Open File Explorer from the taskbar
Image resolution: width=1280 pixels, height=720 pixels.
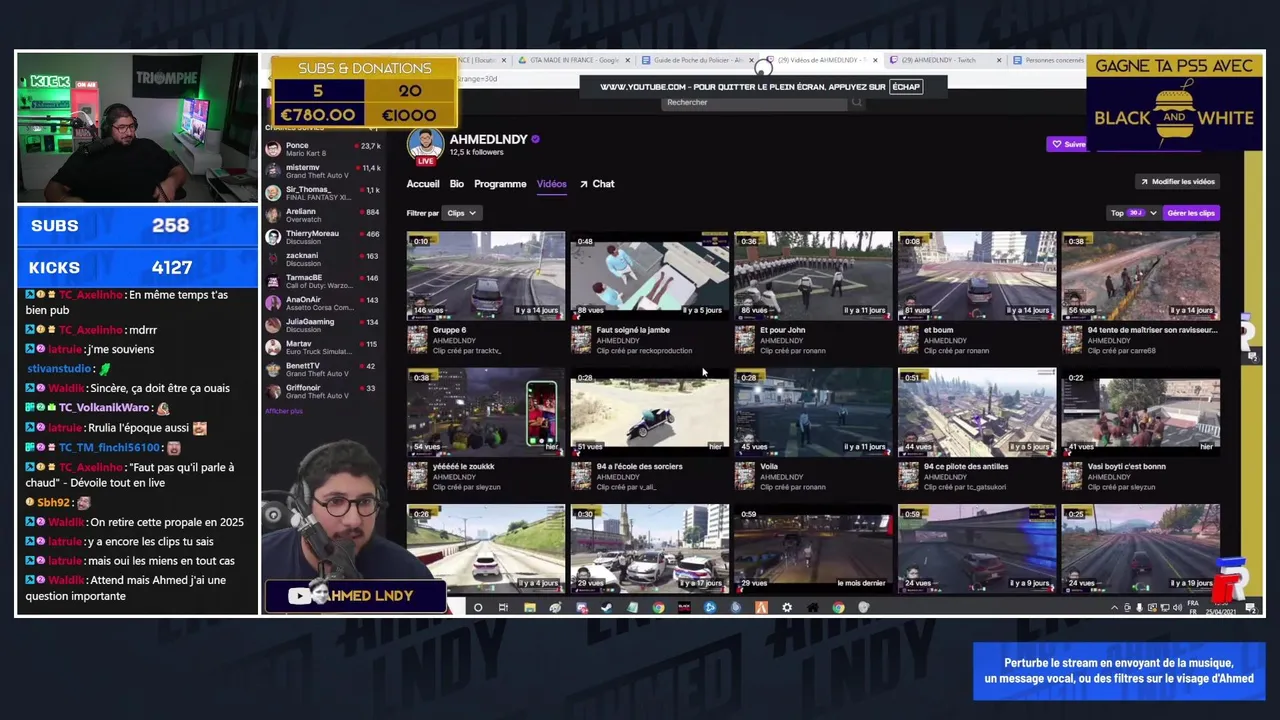coord(530,607)
